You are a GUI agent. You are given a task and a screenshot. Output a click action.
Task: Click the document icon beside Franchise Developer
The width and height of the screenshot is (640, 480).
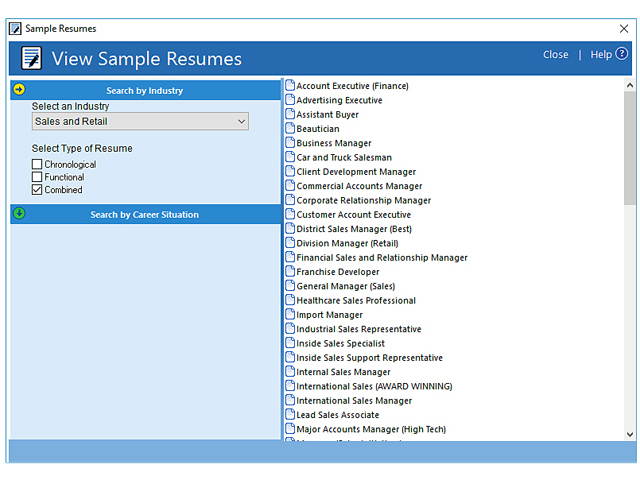click(x=290, y=271)
